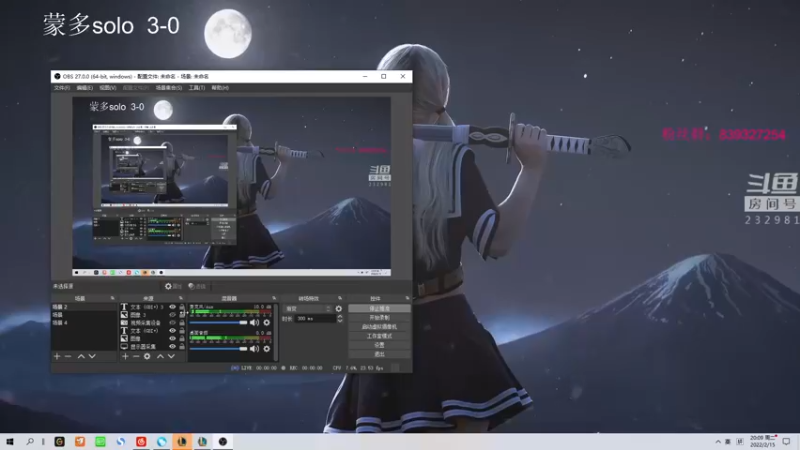Open the notification center icon
Screen dimensions: 800x450
point(787,441)
